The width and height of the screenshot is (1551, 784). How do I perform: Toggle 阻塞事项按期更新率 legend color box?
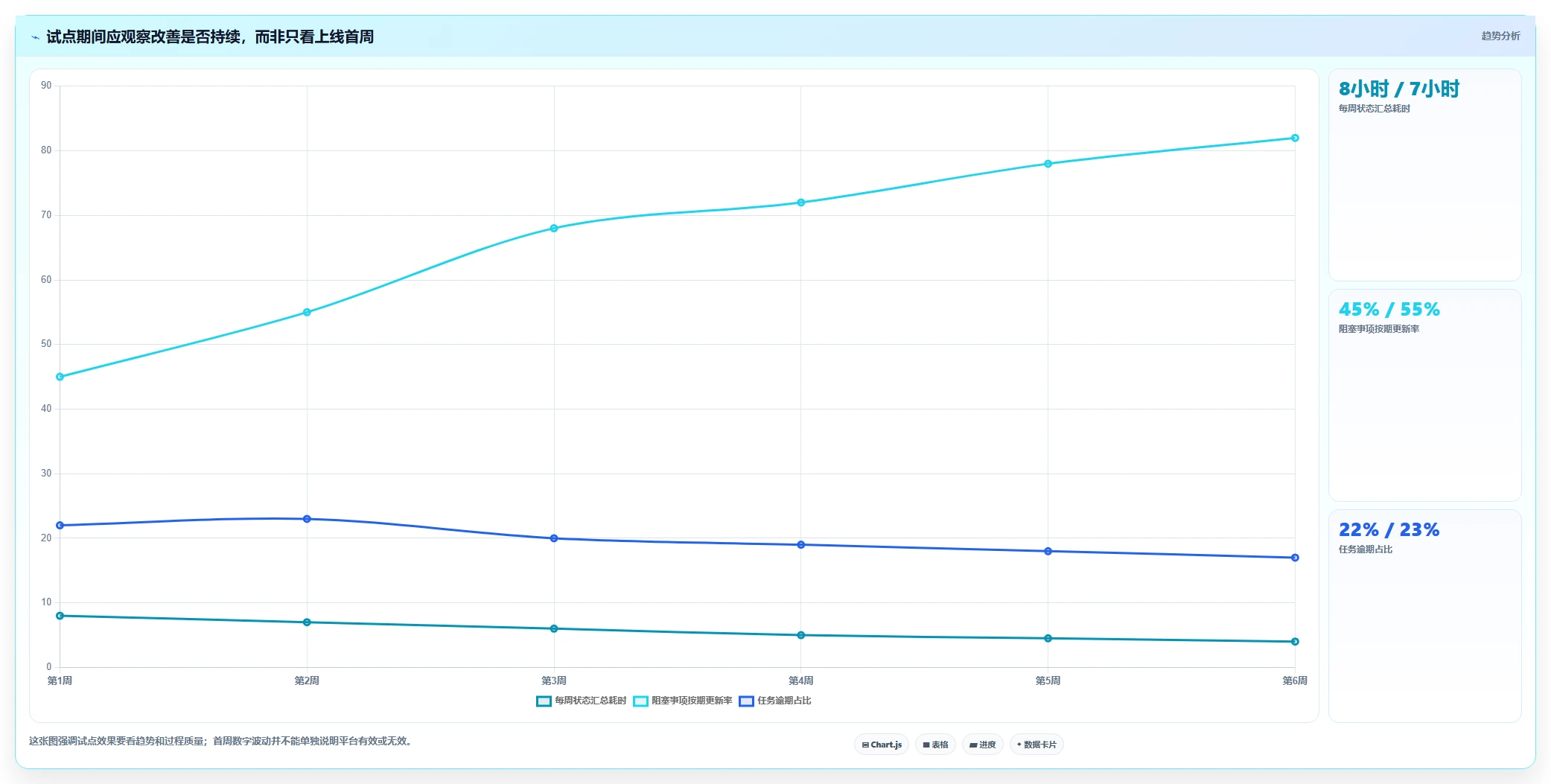[x=640, y=701]
